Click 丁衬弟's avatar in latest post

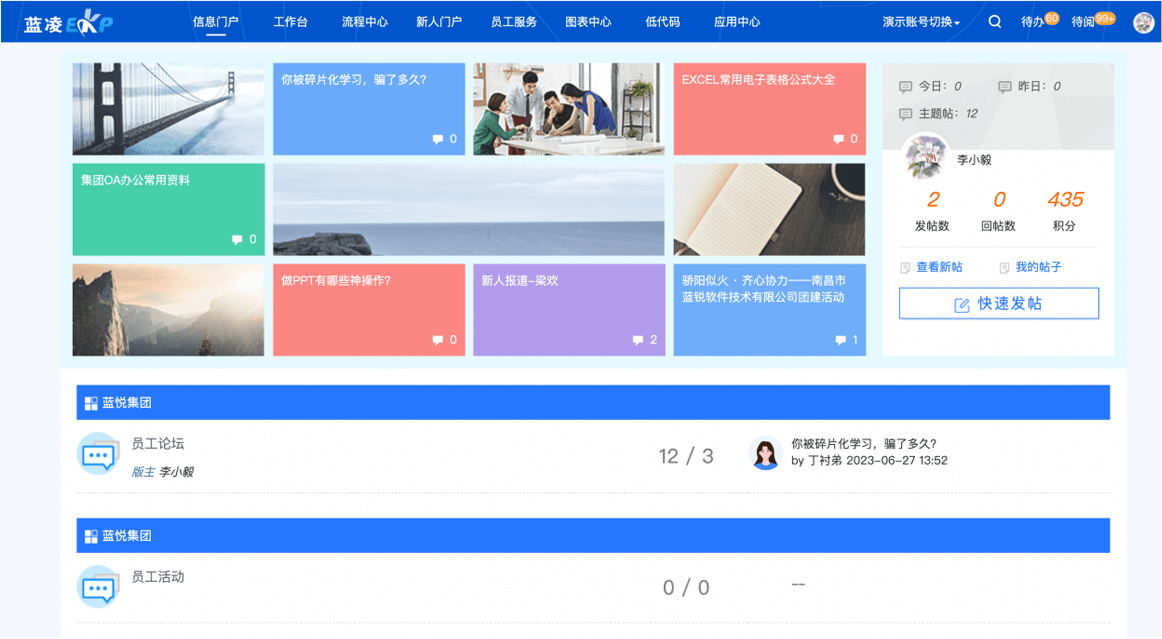click(x=765, y=454)
